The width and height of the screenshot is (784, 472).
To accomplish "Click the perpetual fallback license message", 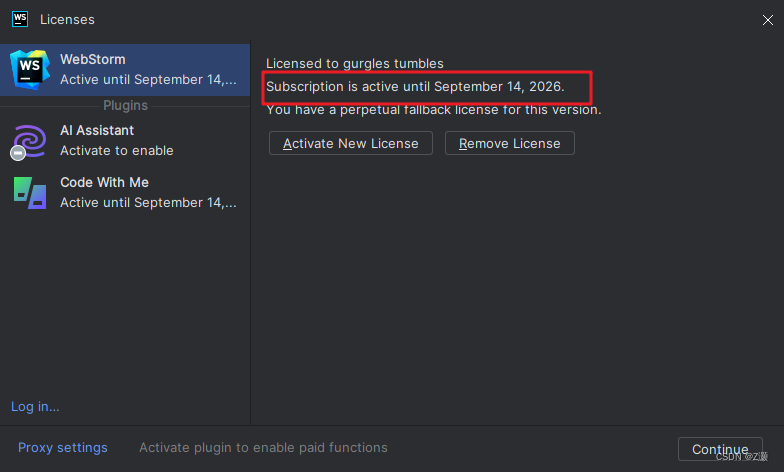I will [x=434, y=110].
